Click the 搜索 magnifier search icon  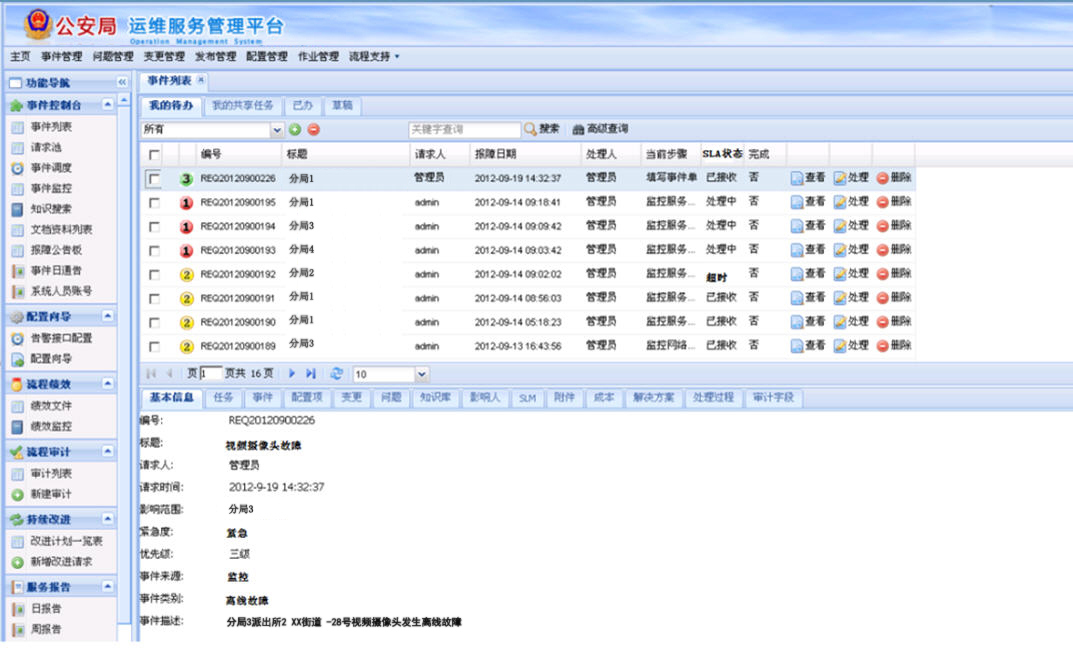point(530,129)
